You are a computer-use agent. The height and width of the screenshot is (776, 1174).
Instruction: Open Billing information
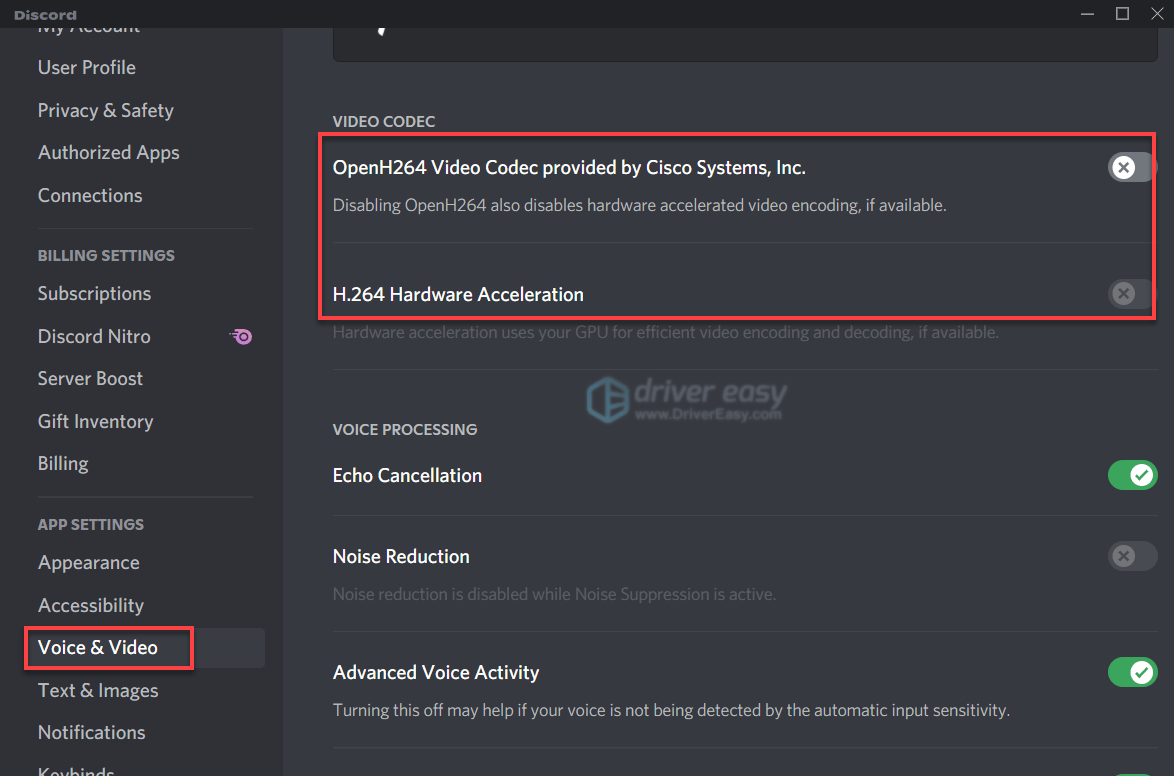point(62,463)
